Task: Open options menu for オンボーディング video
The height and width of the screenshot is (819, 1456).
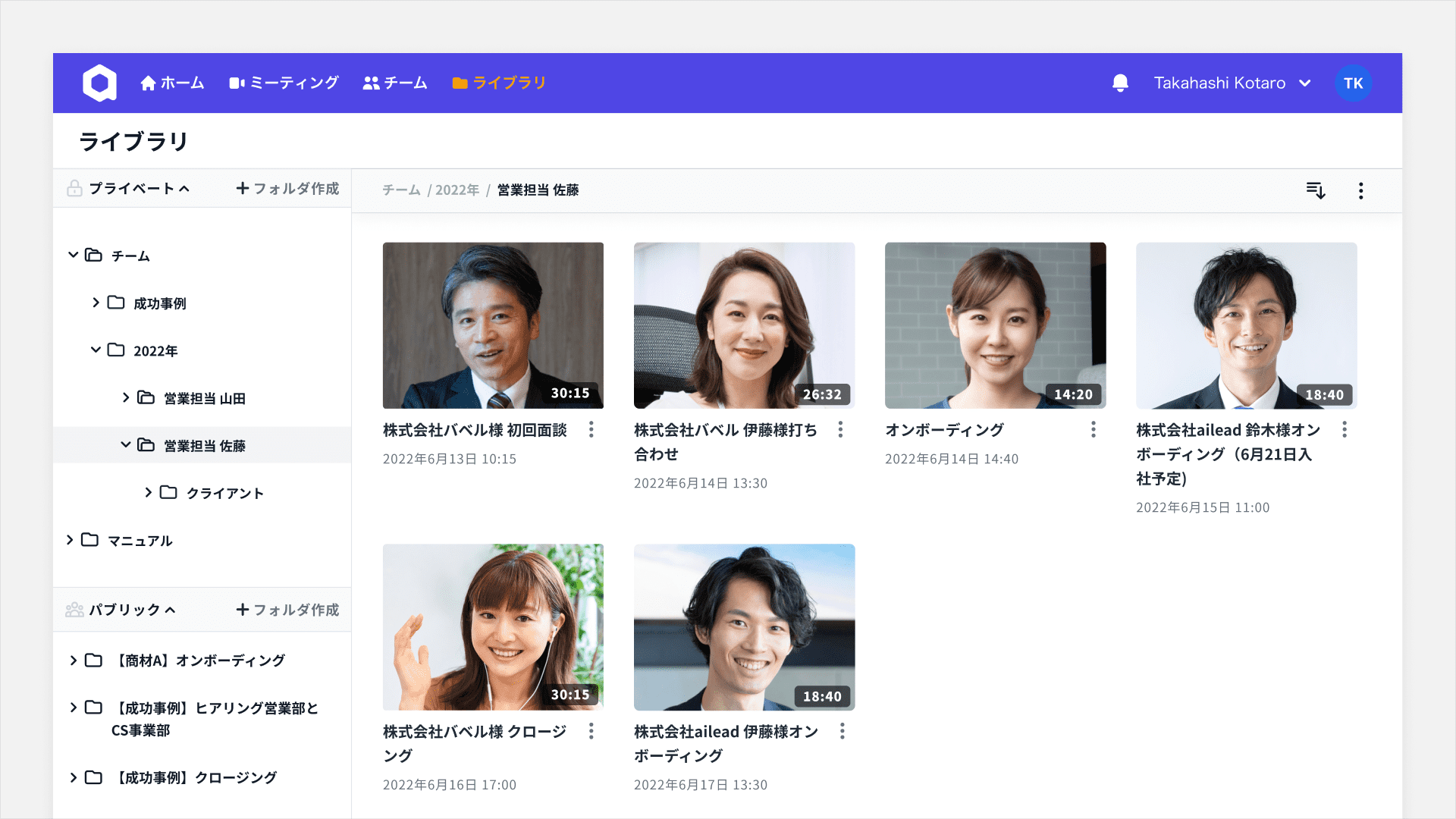Action: click(1093, 430)
